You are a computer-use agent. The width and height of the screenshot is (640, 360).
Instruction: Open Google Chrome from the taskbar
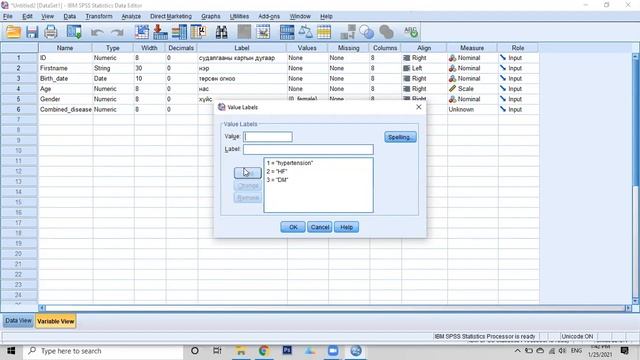(263, 351)
